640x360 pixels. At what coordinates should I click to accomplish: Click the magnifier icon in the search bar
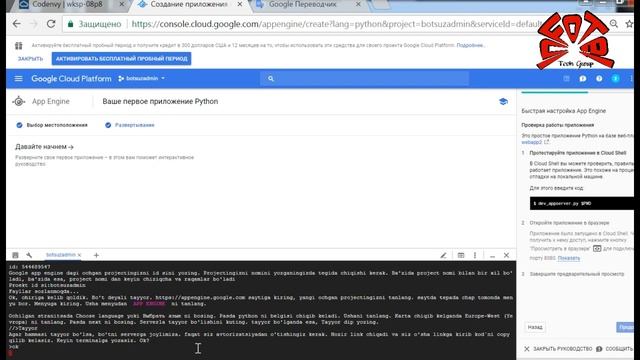tap(271, 78)
